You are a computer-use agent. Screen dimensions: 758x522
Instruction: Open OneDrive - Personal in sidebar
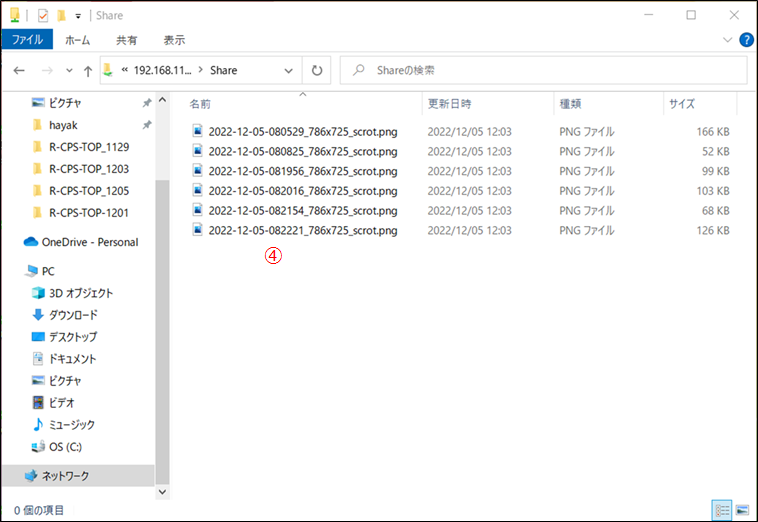pos(89,242)
